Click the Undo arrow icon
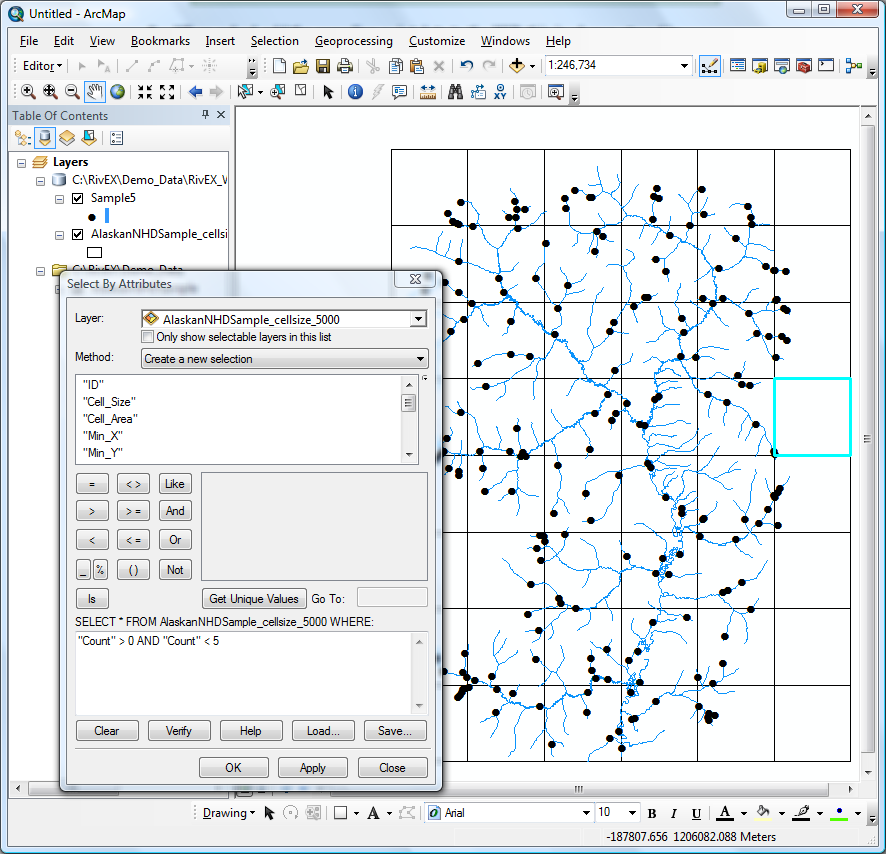This screenshot has height=854, width=886. point(466,66)
